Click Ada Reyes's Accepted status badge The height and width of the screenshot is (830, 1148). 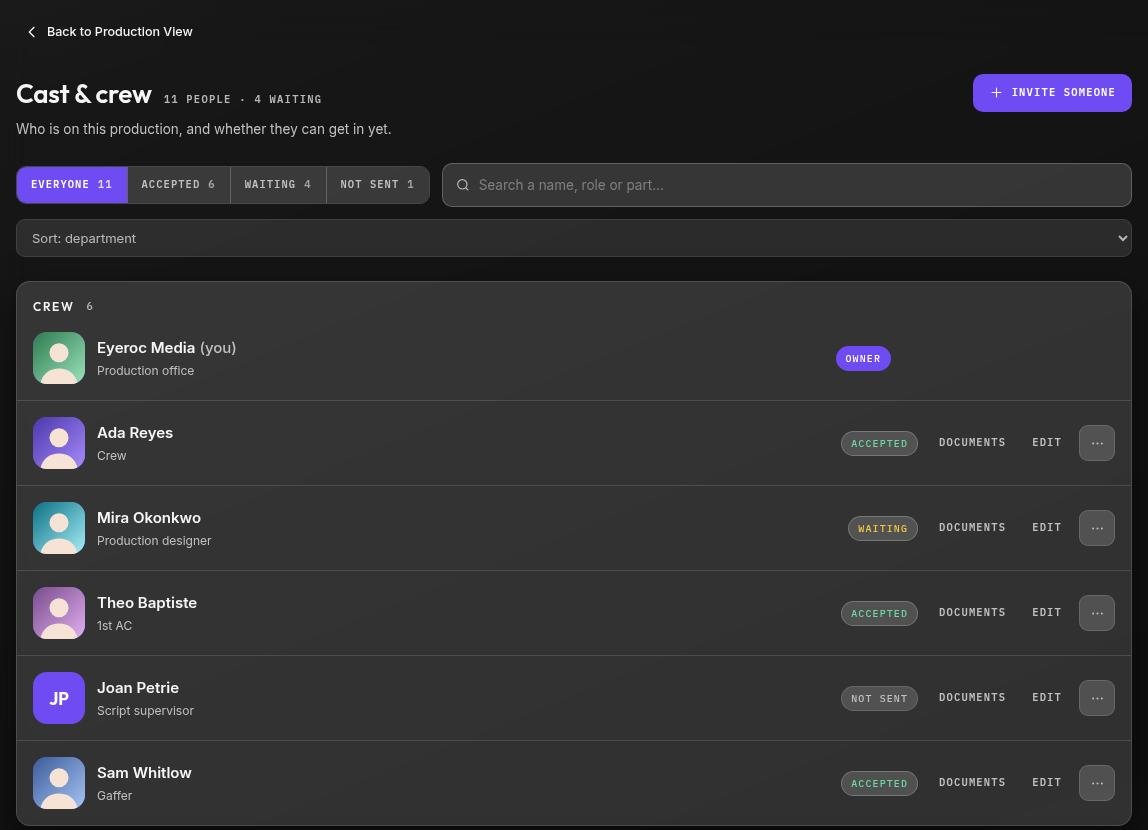pos(879,444)
